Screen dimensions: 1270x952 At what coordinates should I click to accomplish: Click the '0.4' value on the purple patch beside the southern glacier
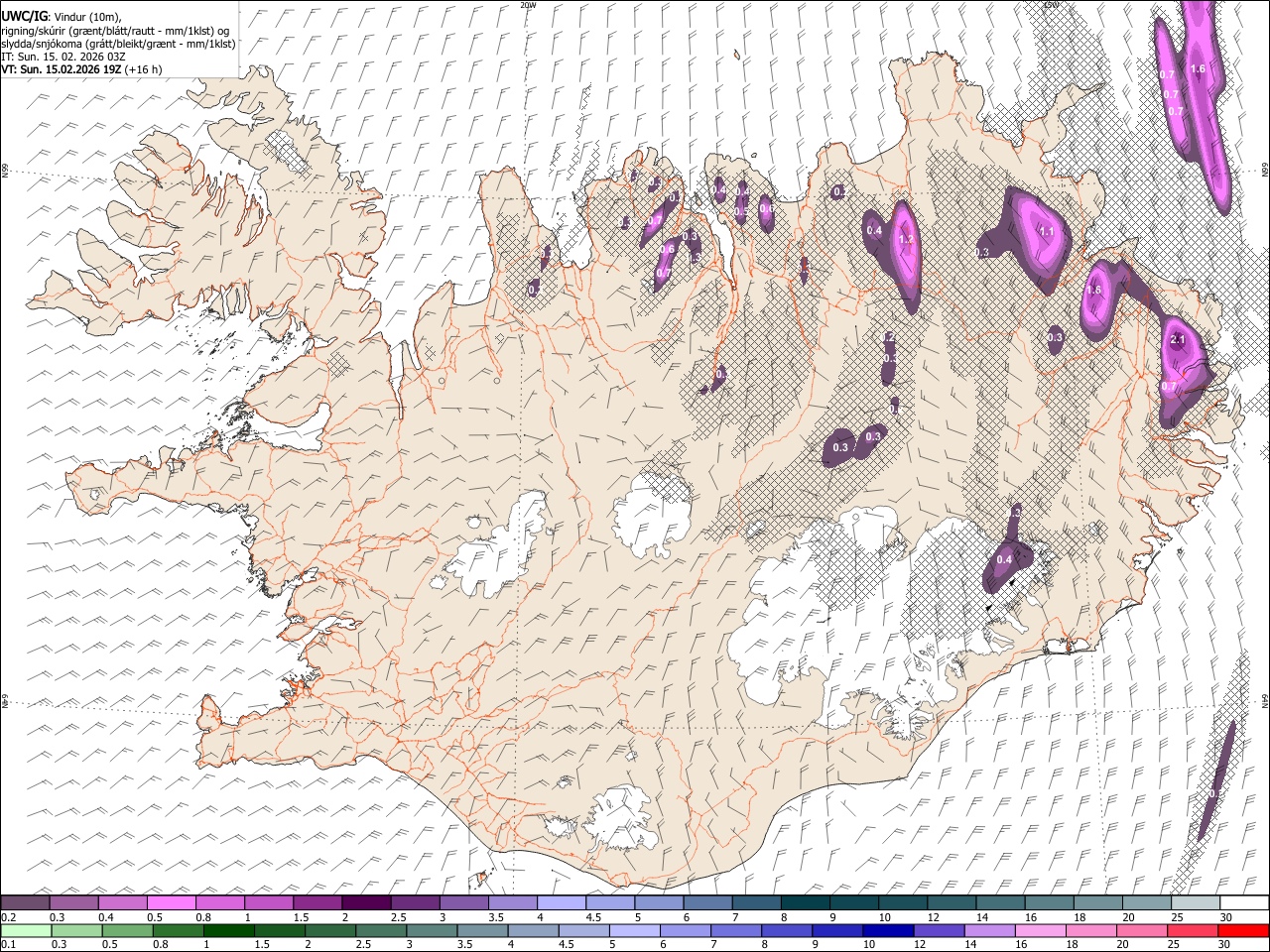(1004, 560)
